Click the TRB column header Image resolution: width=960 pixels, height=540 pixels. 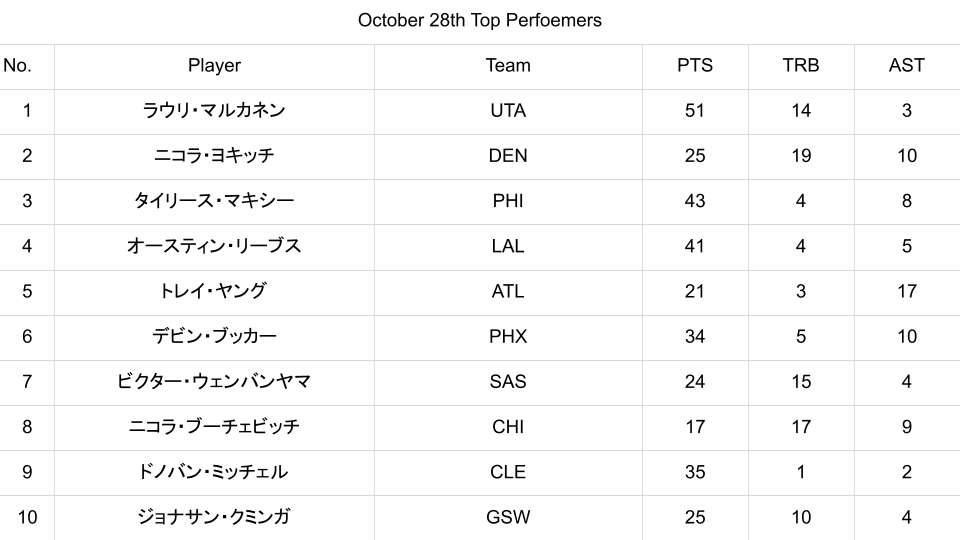click(x=801, y=66)
